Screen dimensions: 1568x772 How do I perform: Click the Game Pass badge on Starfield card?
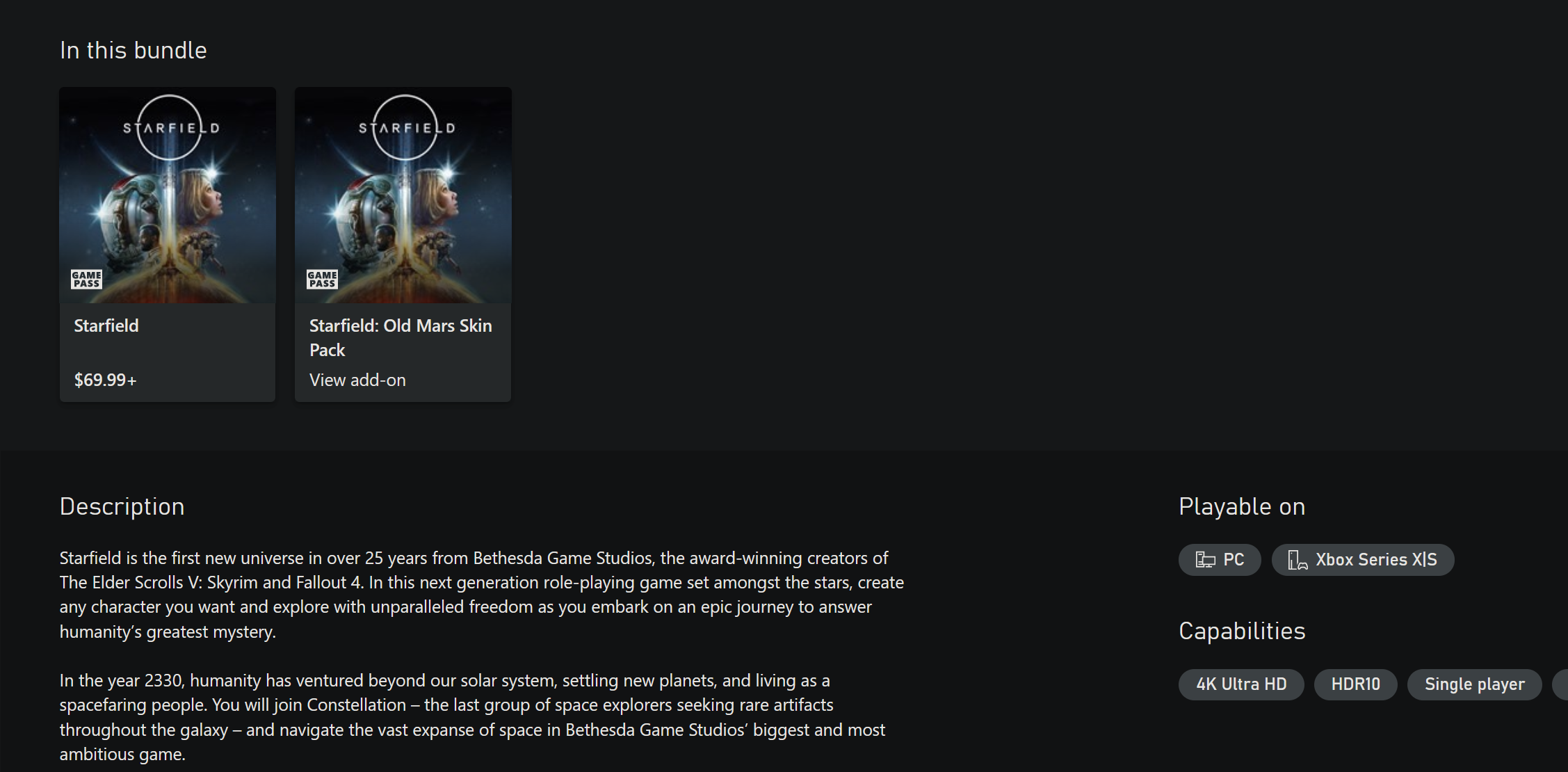pos(86,280)
